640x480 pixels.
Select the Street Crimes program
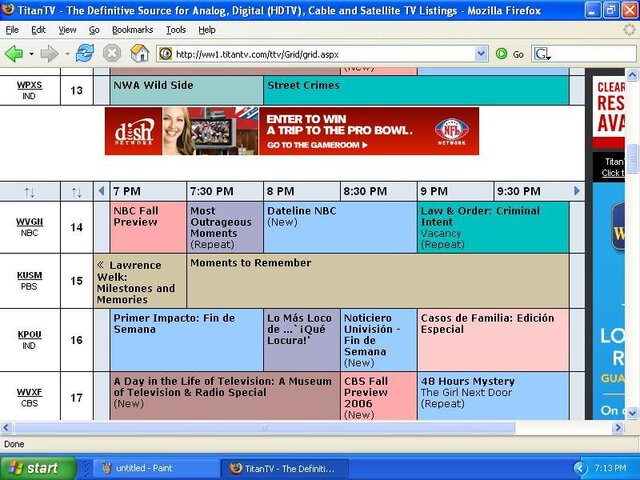416,90
